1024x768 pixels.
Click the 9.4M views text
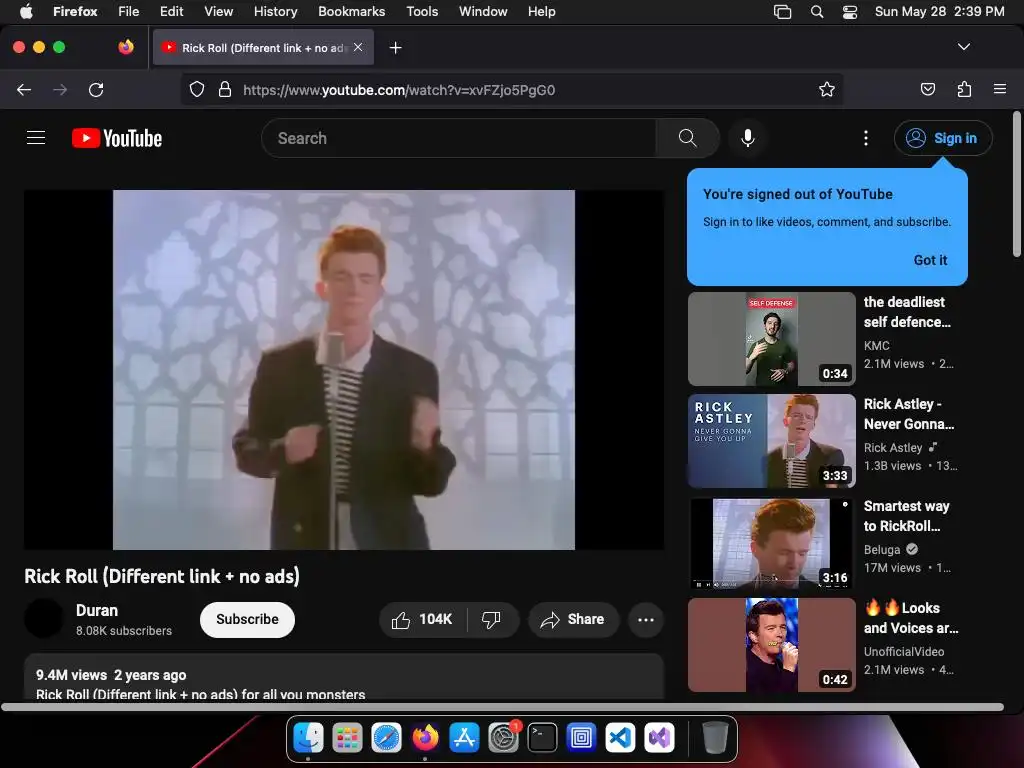click(71, 675)
